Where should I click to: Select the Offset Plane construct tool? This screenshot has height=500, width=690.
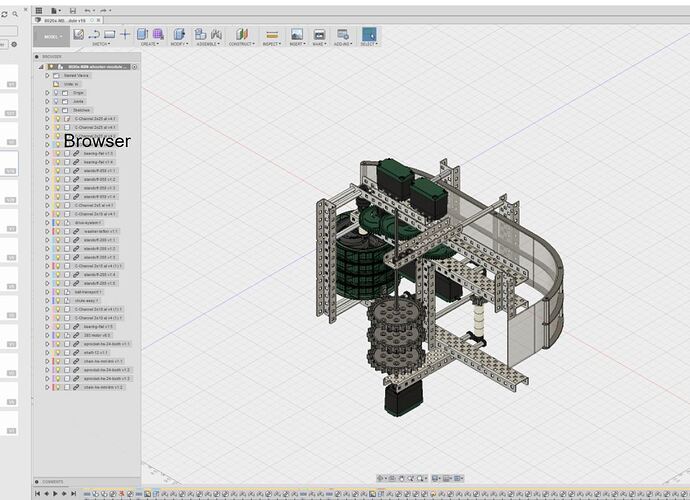(x=242, y=34)
